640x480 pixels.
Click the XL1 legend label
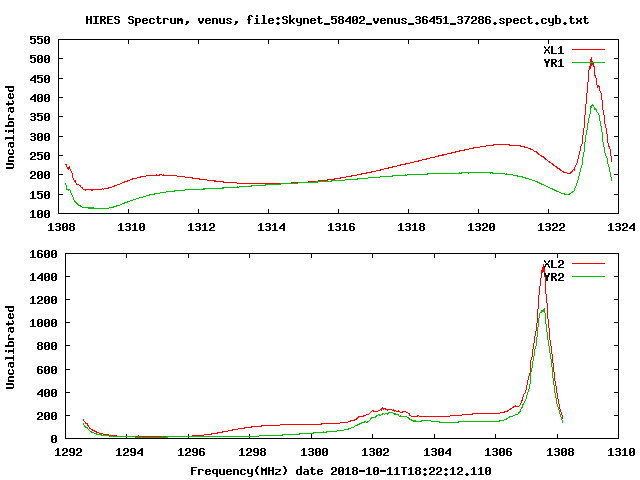click(x=553, y=50)
